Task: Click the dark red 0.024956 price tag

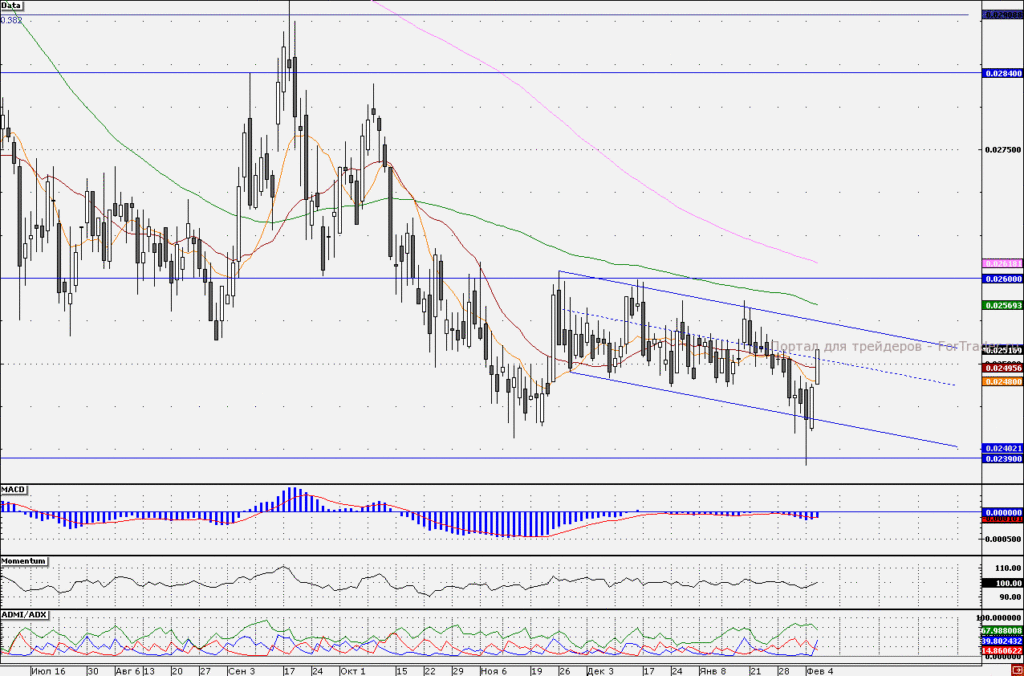Action: [1002, 368]
